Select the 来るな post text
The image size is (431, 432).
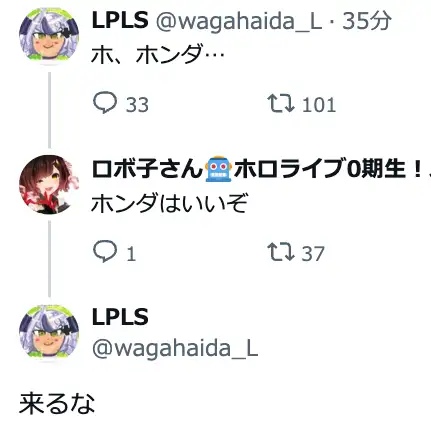coord(57,403)
